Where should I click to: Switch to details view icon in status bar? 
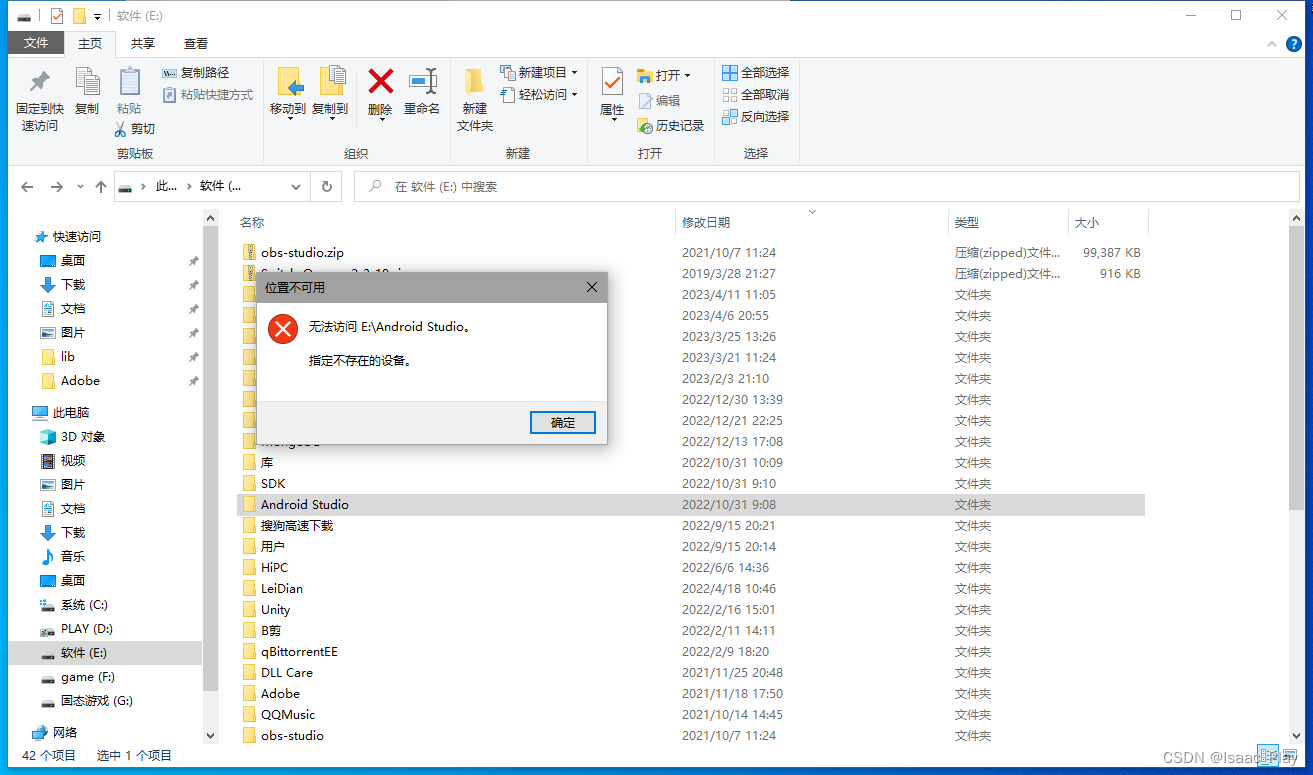[1268, 755]
